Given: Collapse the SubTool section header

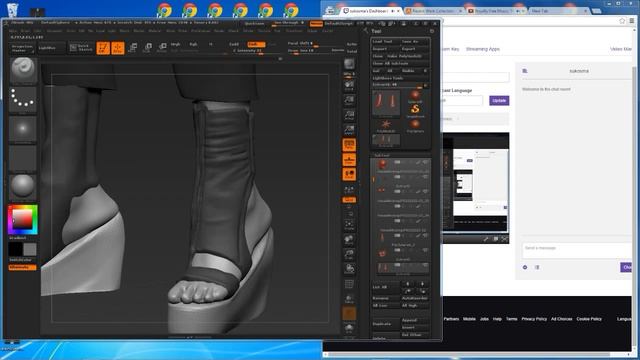Looking at the screenshot, I should [x=382, y=155].
